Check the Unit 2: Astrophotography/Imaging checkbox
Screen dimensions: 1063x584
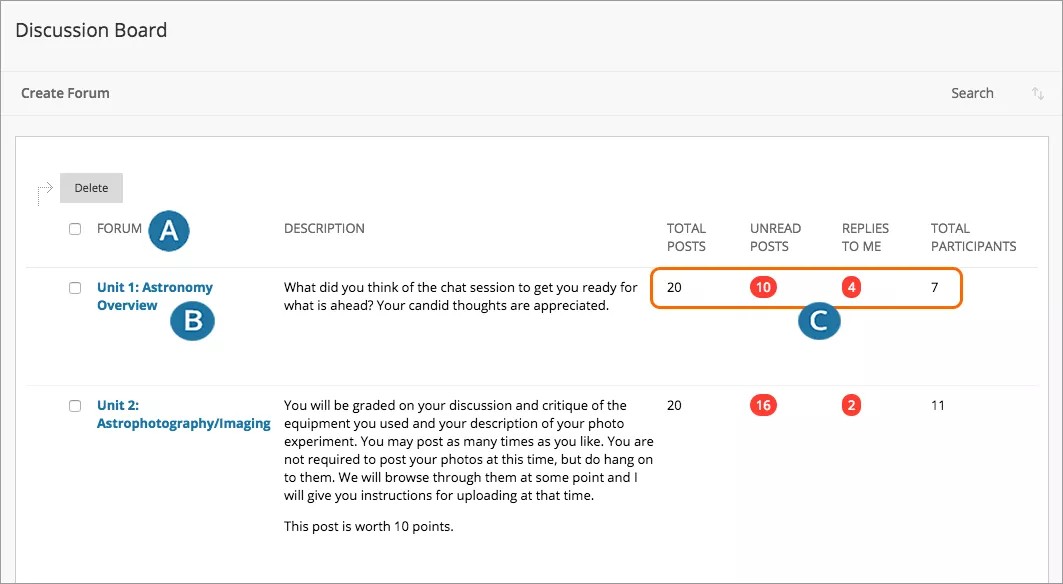coord(74,405)
